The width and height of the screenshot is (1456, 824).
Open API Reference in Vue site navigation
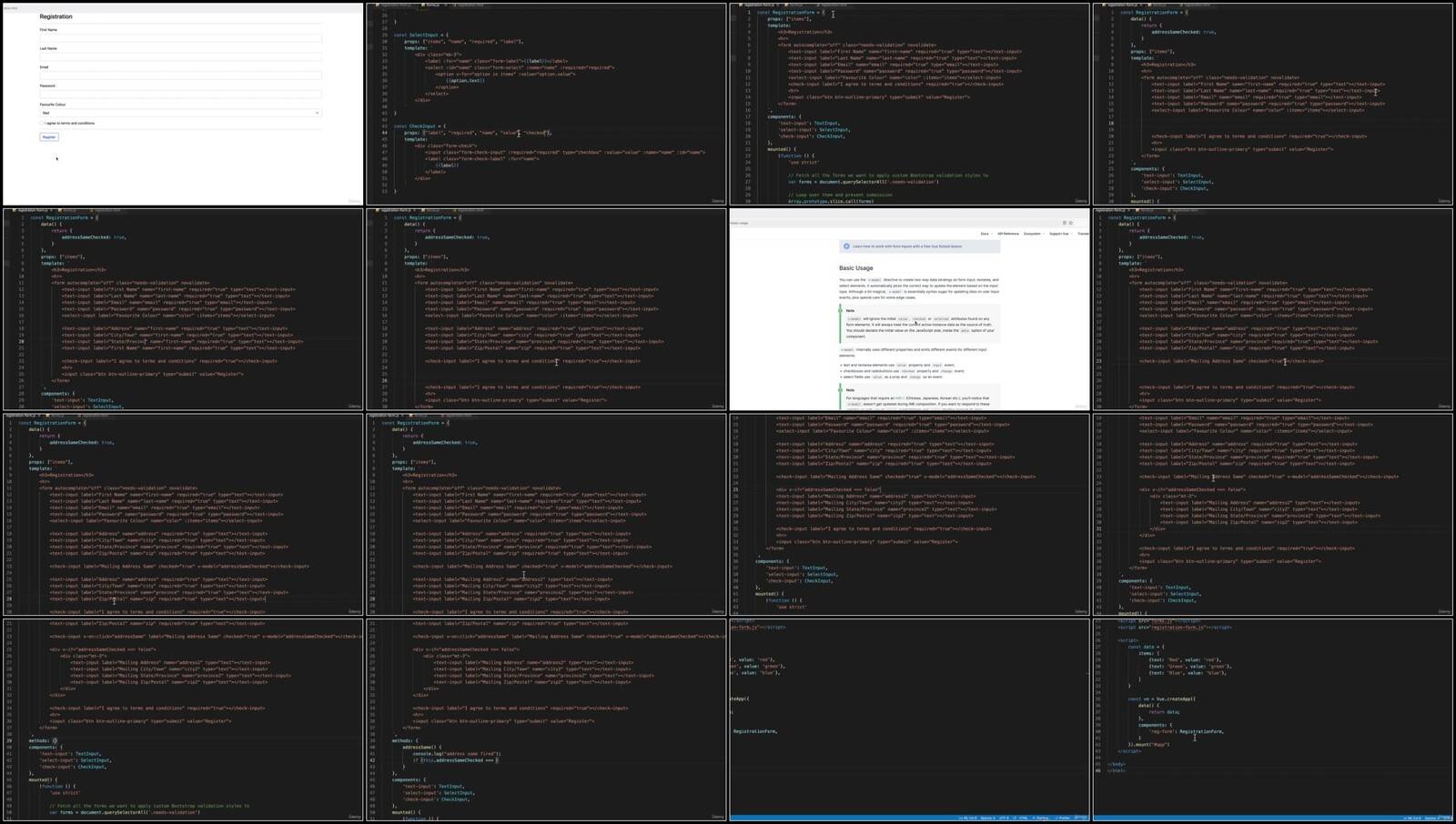tap(1007, 234)
